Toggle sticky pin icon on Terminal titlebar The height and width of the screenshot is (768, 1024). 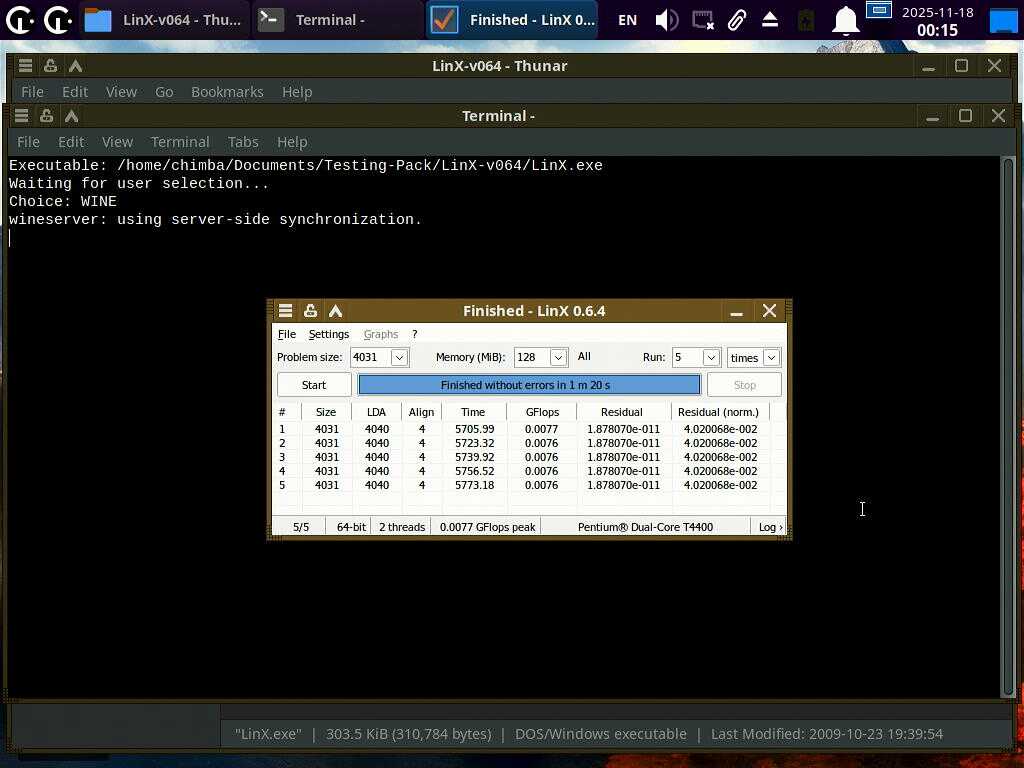click(x=46, y=116)
